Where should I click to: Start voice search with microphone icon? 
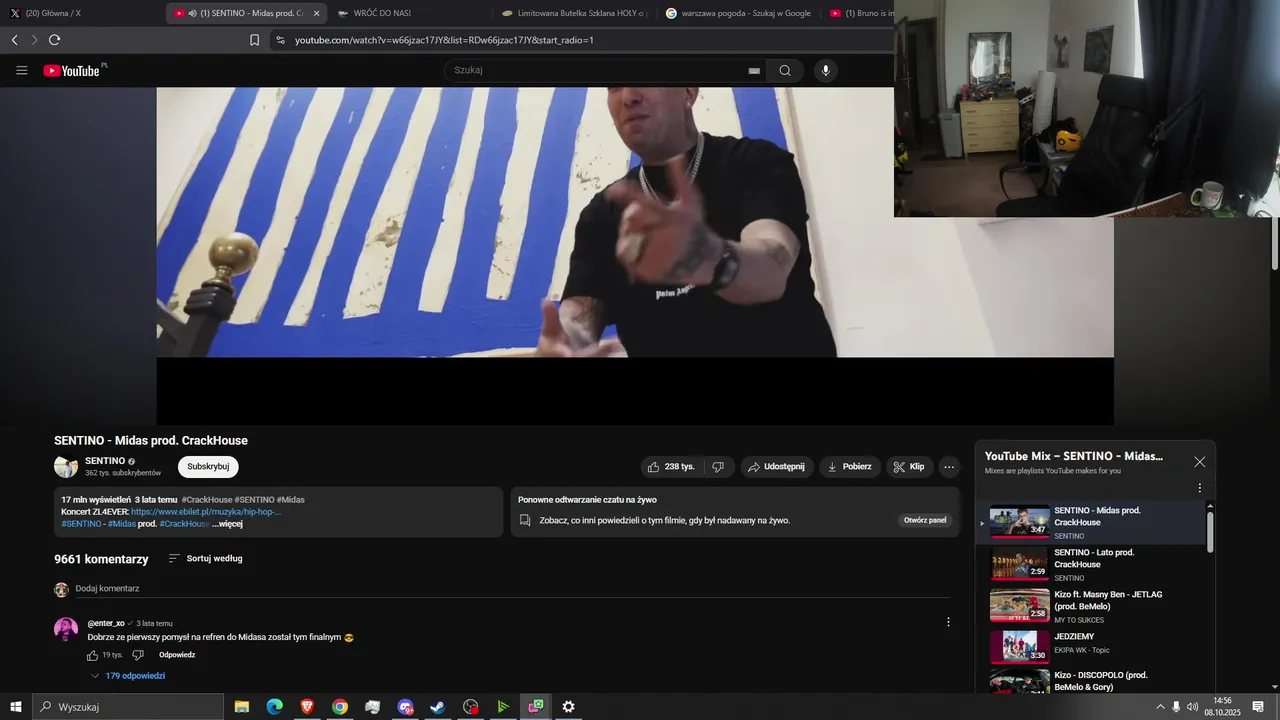pos(825,70)
